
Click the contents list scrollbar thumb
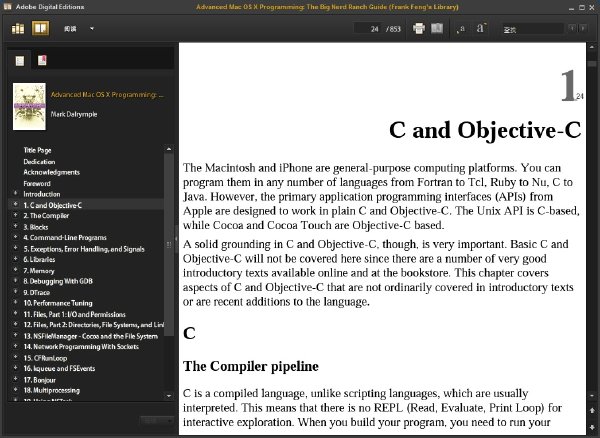(169, 244)
